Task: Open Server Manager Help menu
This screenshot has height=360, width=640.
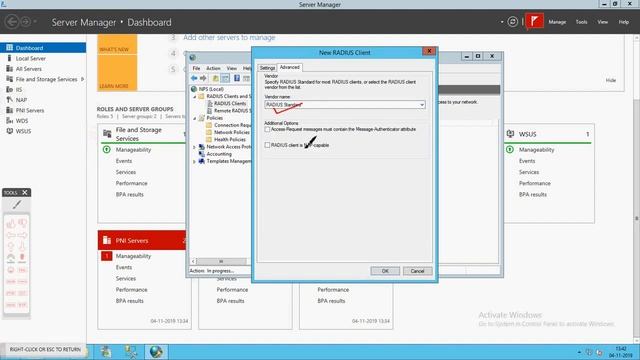Action: (x=623, y=22)
